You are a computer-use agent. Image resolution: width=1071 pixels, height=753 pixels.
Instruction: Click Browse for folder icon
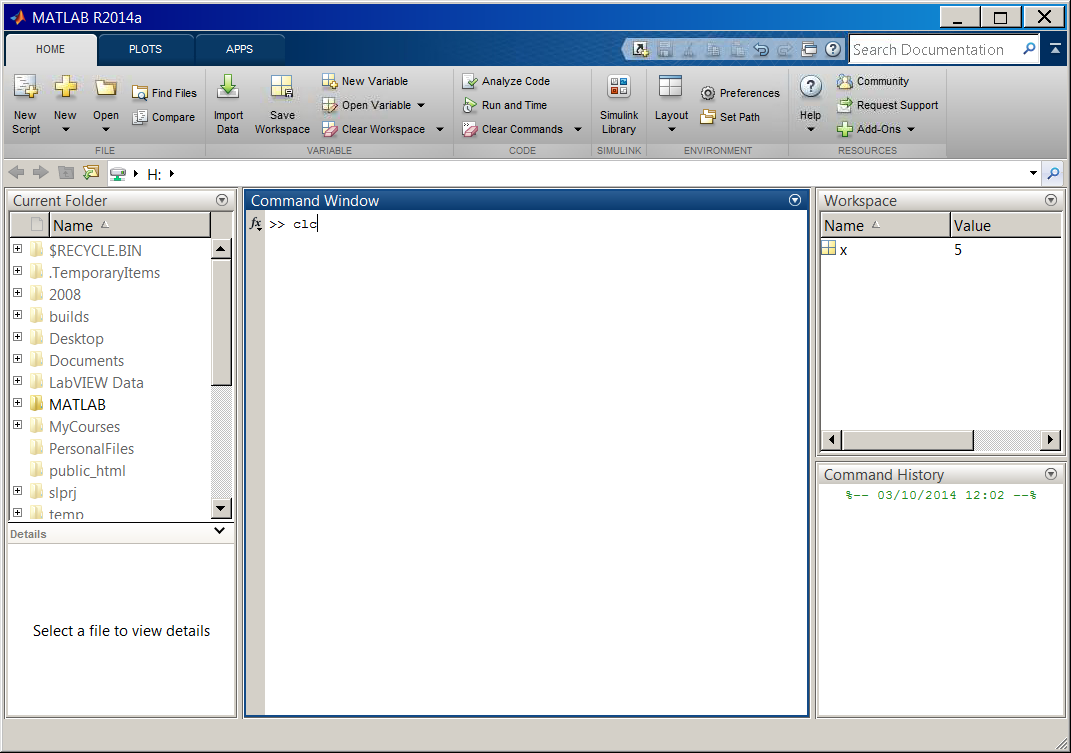pos(91,173)
